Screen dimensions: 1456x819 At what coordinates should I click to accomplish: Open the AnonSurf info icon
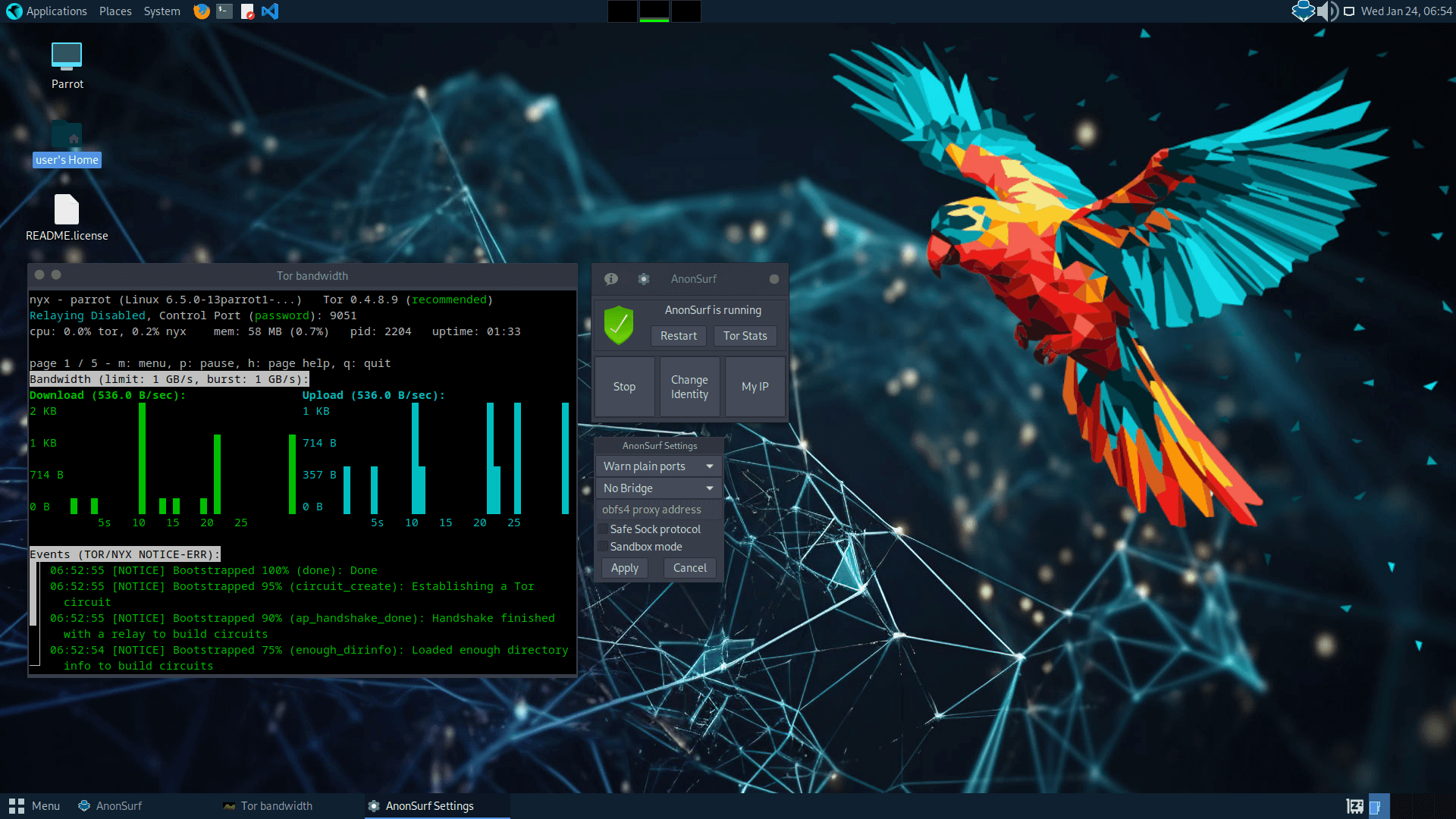click(610, 279)
